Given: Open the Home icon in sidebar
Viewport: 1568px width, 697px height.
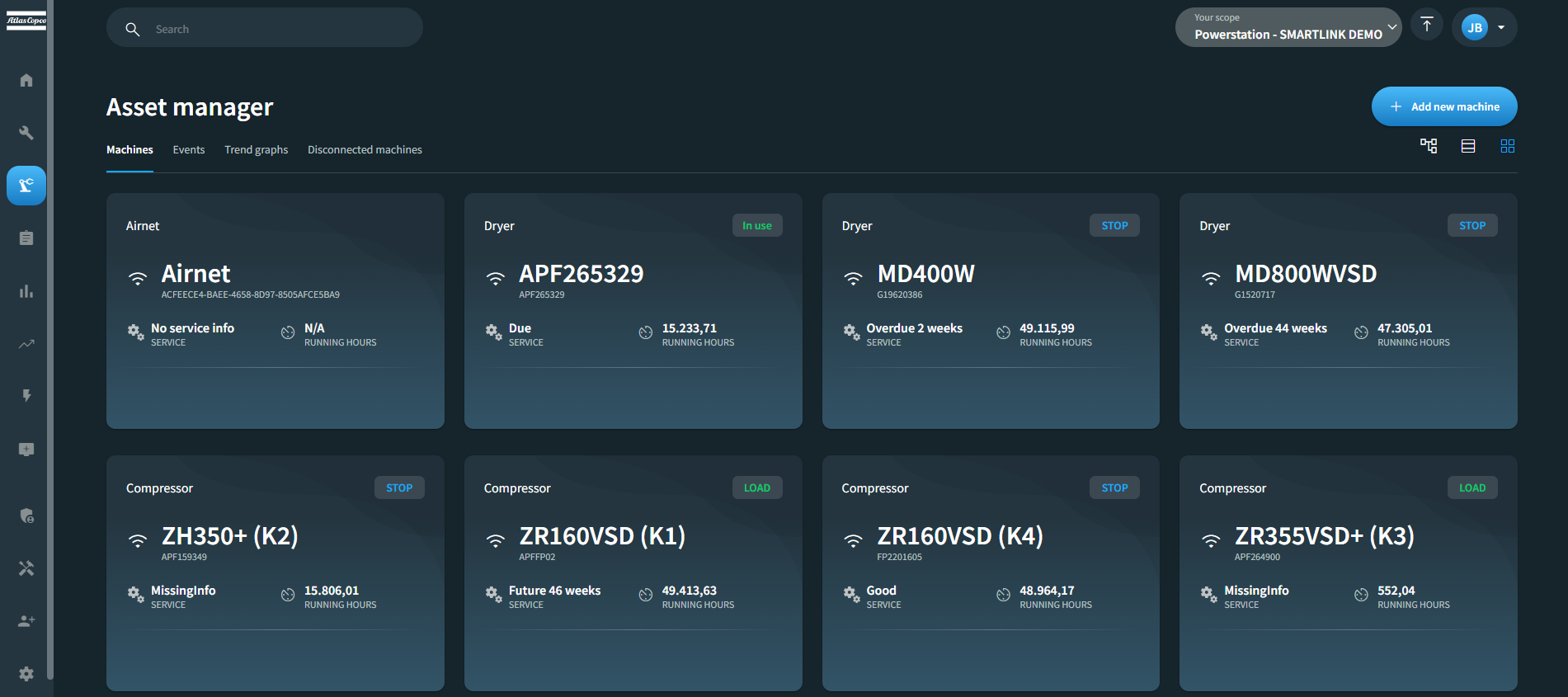Looking at the screenshot, I should [x=26, y=80].
